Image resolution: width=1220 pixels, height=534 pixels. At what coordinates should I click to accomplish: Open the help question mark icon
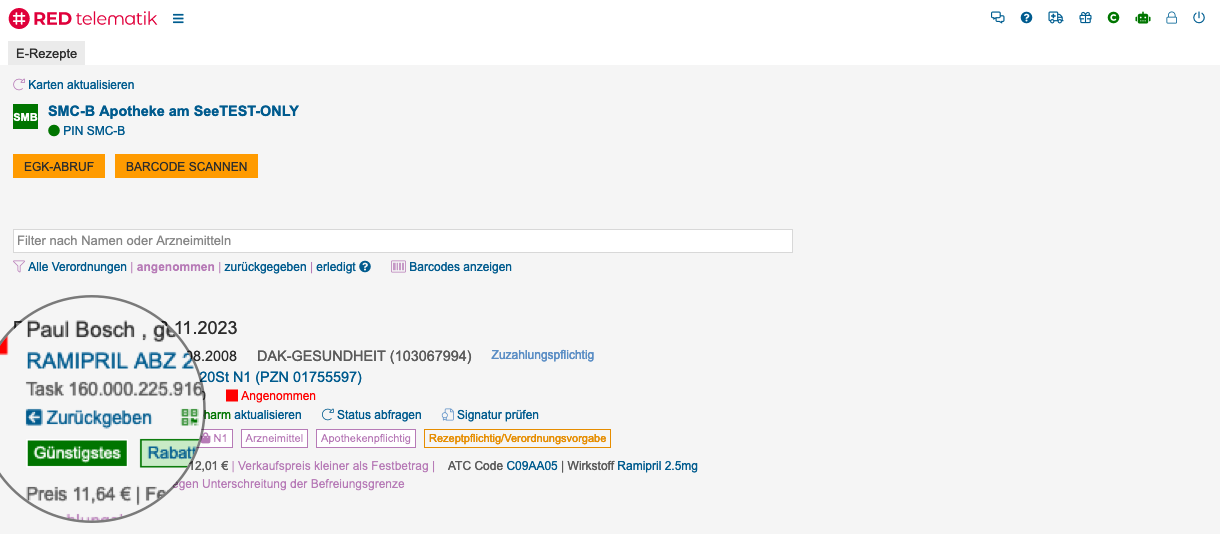pyautogui.click(x=1026, y=18)
